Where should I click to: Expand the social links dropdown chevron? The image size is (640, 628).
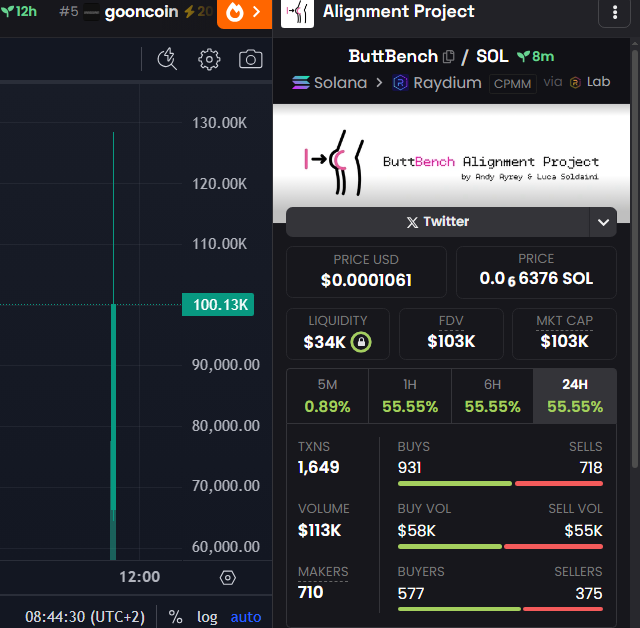click(603, 222)
